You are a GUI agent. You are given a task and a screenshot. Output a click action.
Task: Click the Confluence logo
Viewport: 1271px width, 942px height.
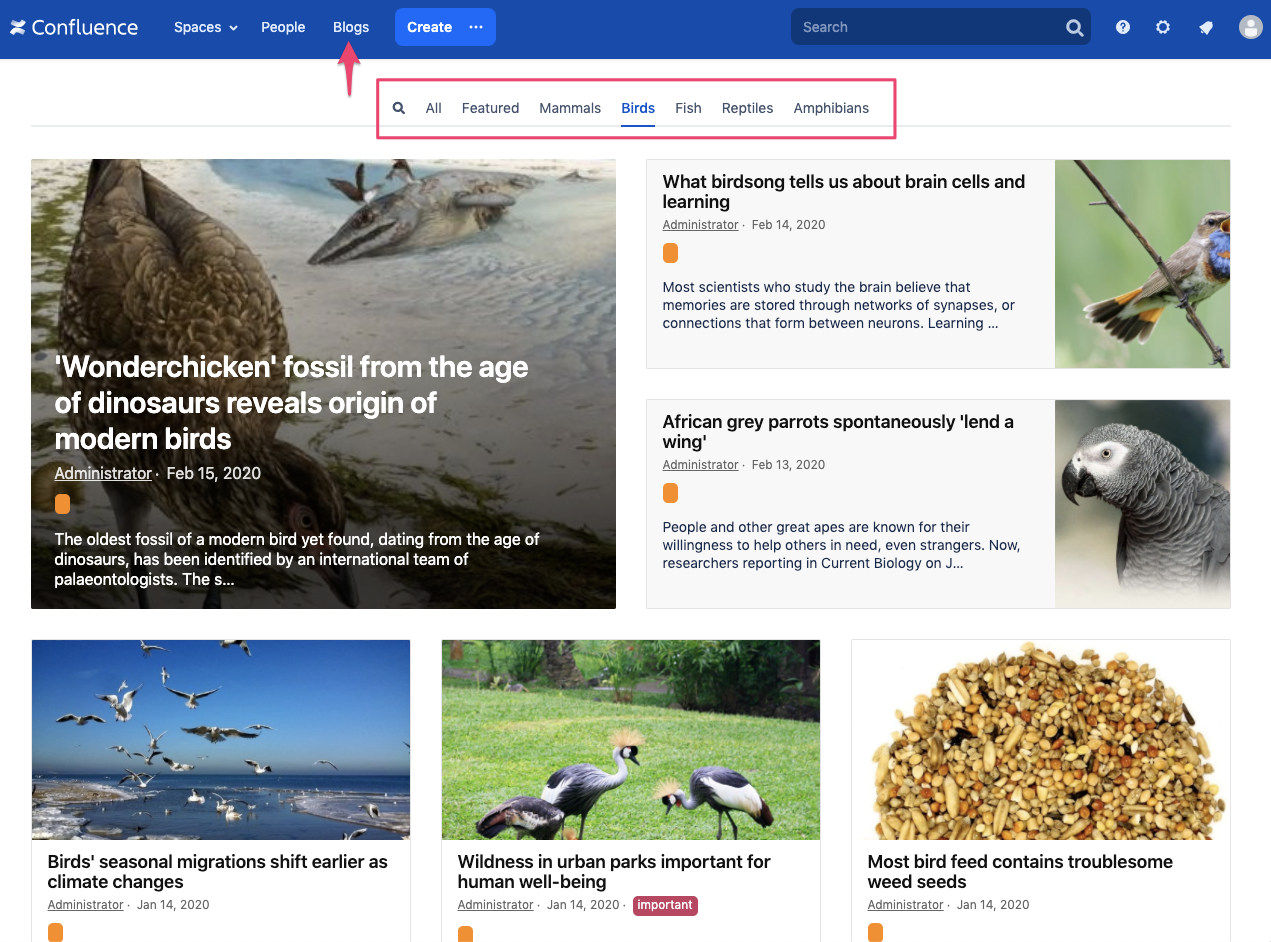(74, 27)
